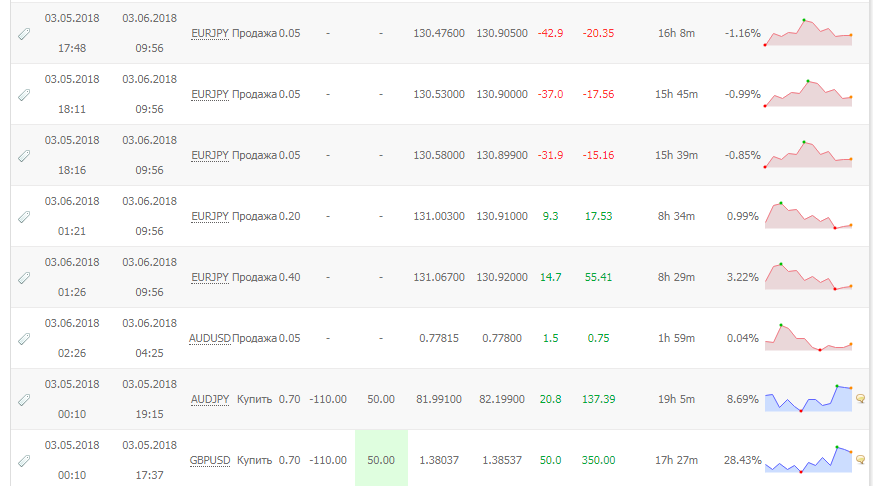Image resolution: width=873 pixels, height=486 pixels.
Task: View the mini chart for the -1.16% trade
Action: (808, 33)
